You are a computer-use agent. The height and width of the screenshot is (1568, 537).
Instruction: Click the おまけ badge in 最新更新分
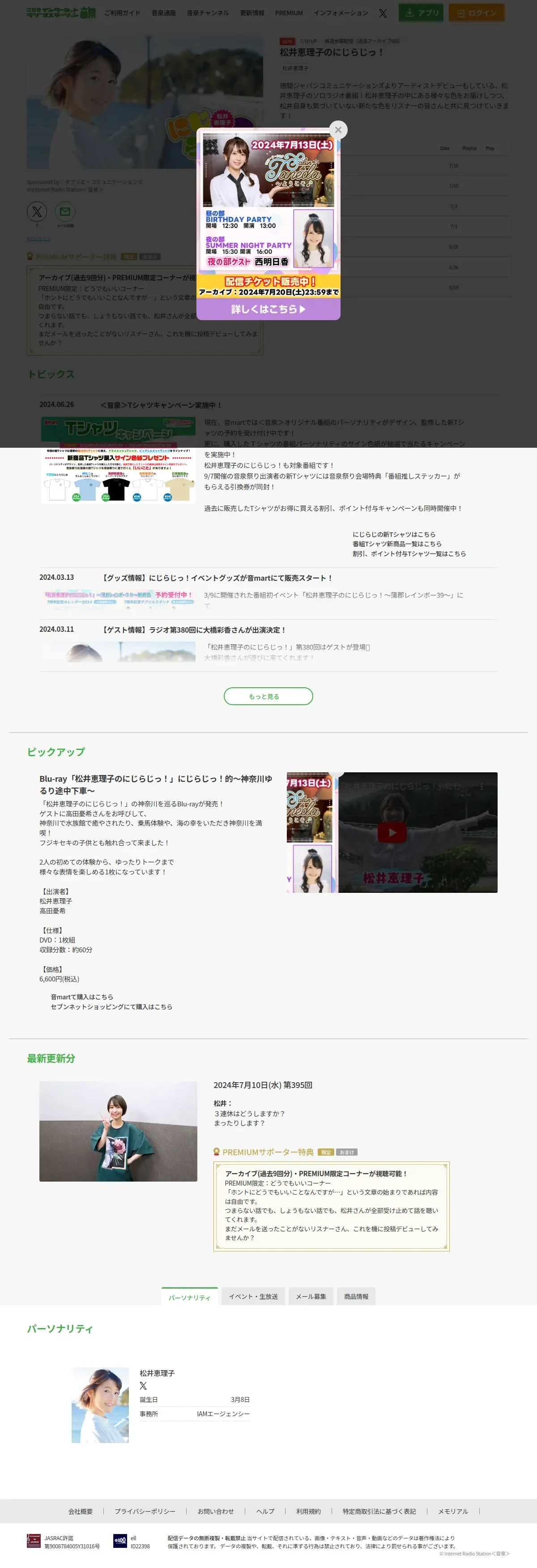pos(347,1152)
